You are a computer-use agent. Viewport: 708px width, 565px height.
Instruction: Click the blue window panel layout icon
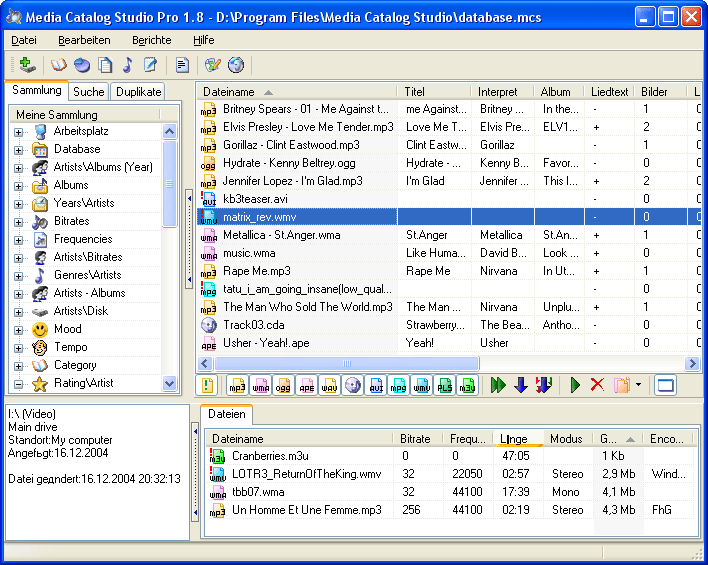pyautogui.click(x=666, y=386)
